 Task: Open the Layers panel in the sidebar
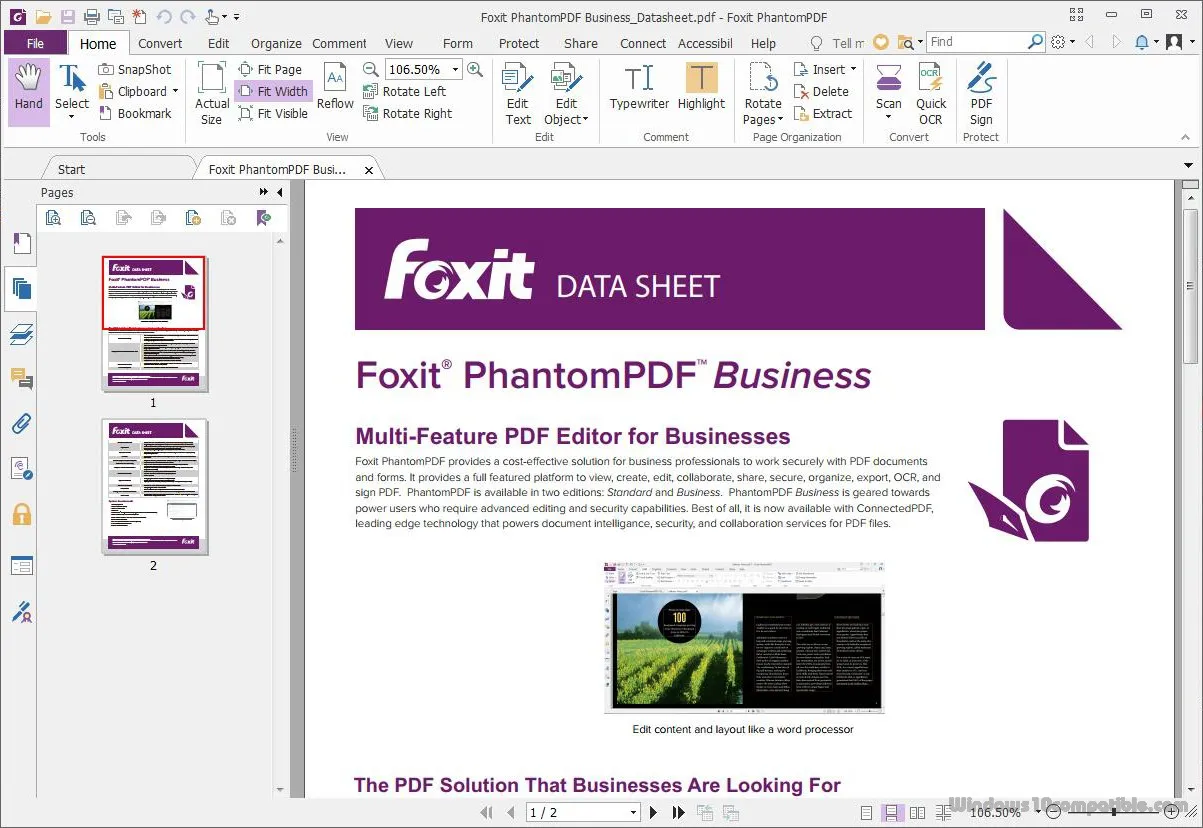click(21, 334)
